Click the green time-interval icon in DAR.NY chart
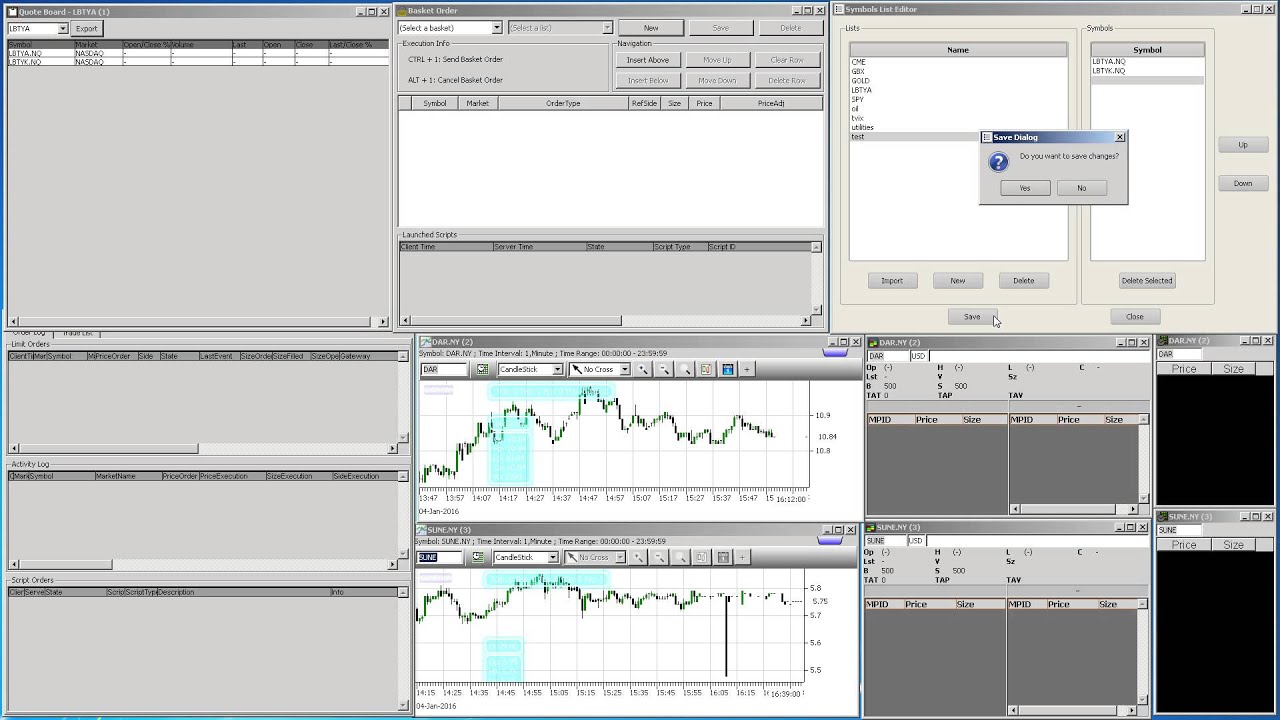The width and height of the screenshot is (1280, 720). pos(482,369)
